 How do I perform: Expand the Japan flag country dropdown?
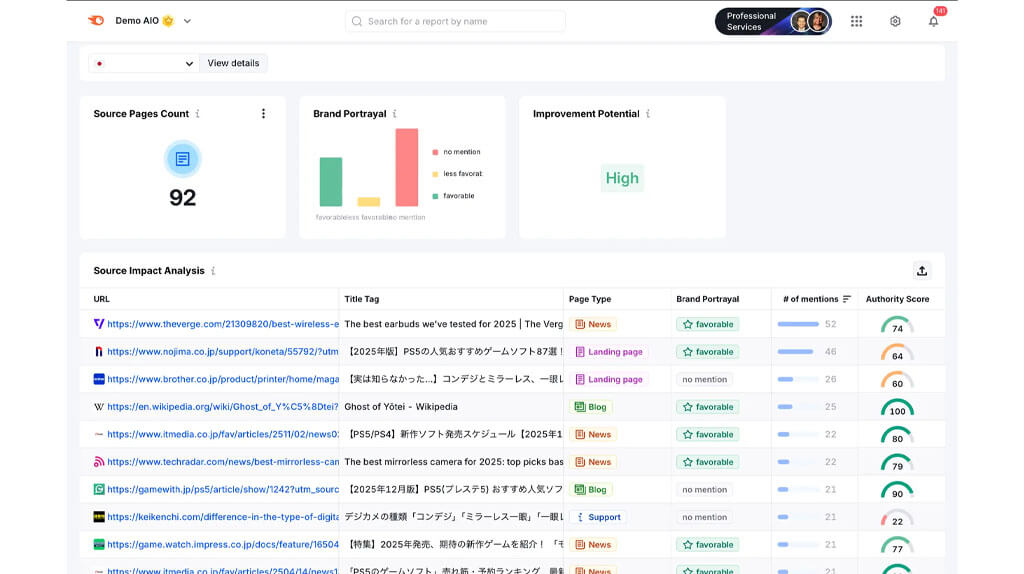click(144, 63)
